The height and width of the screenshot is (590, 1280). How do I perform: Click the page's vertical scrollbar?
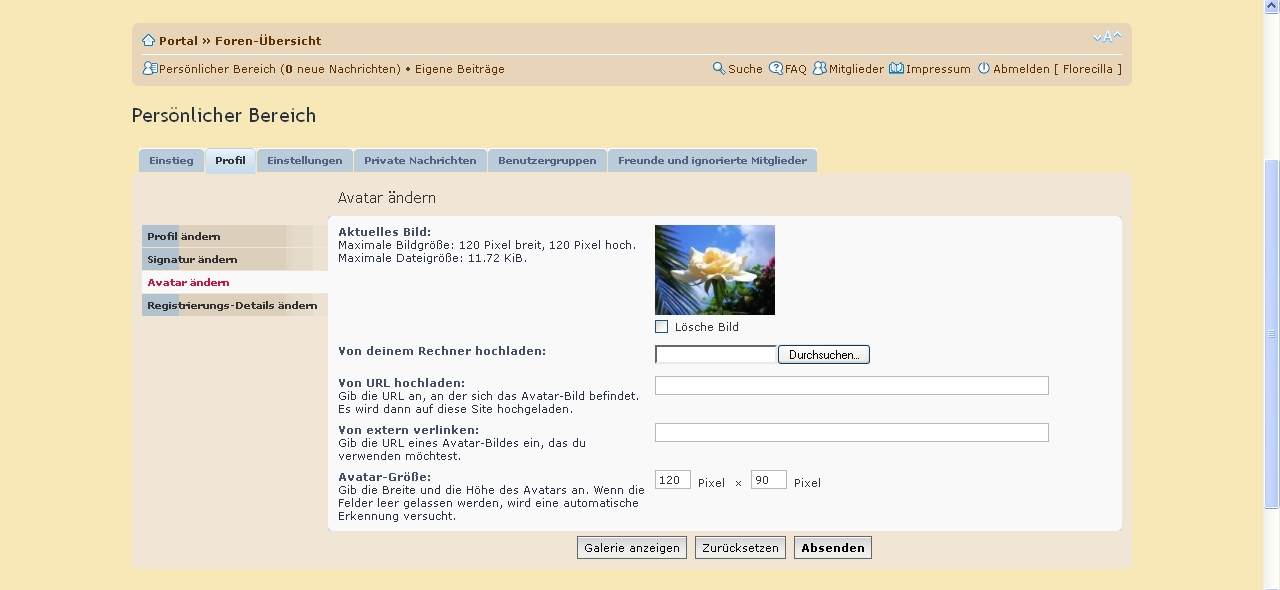[x=1272, y=334]
